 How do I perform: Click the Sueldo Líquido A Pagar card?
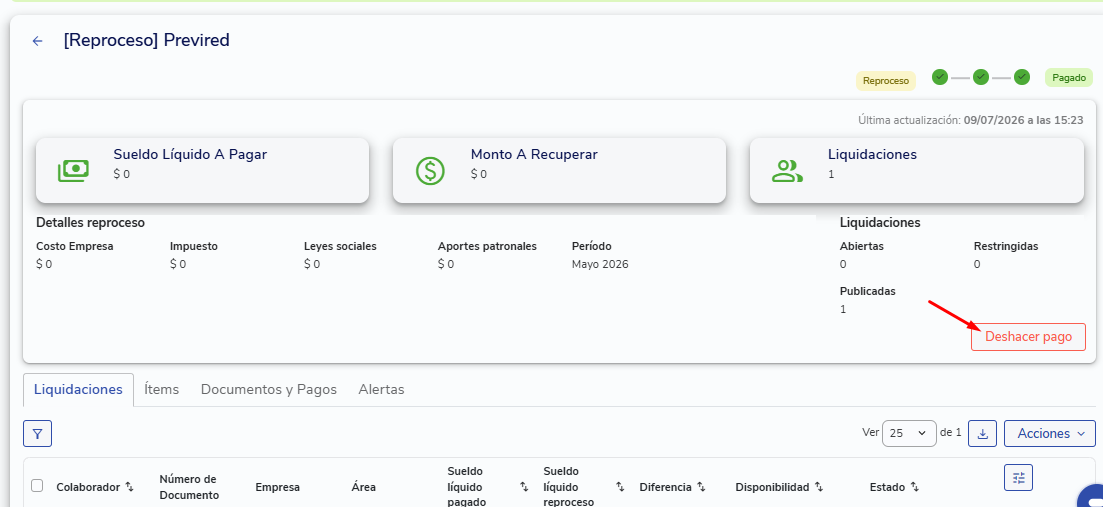203,171
